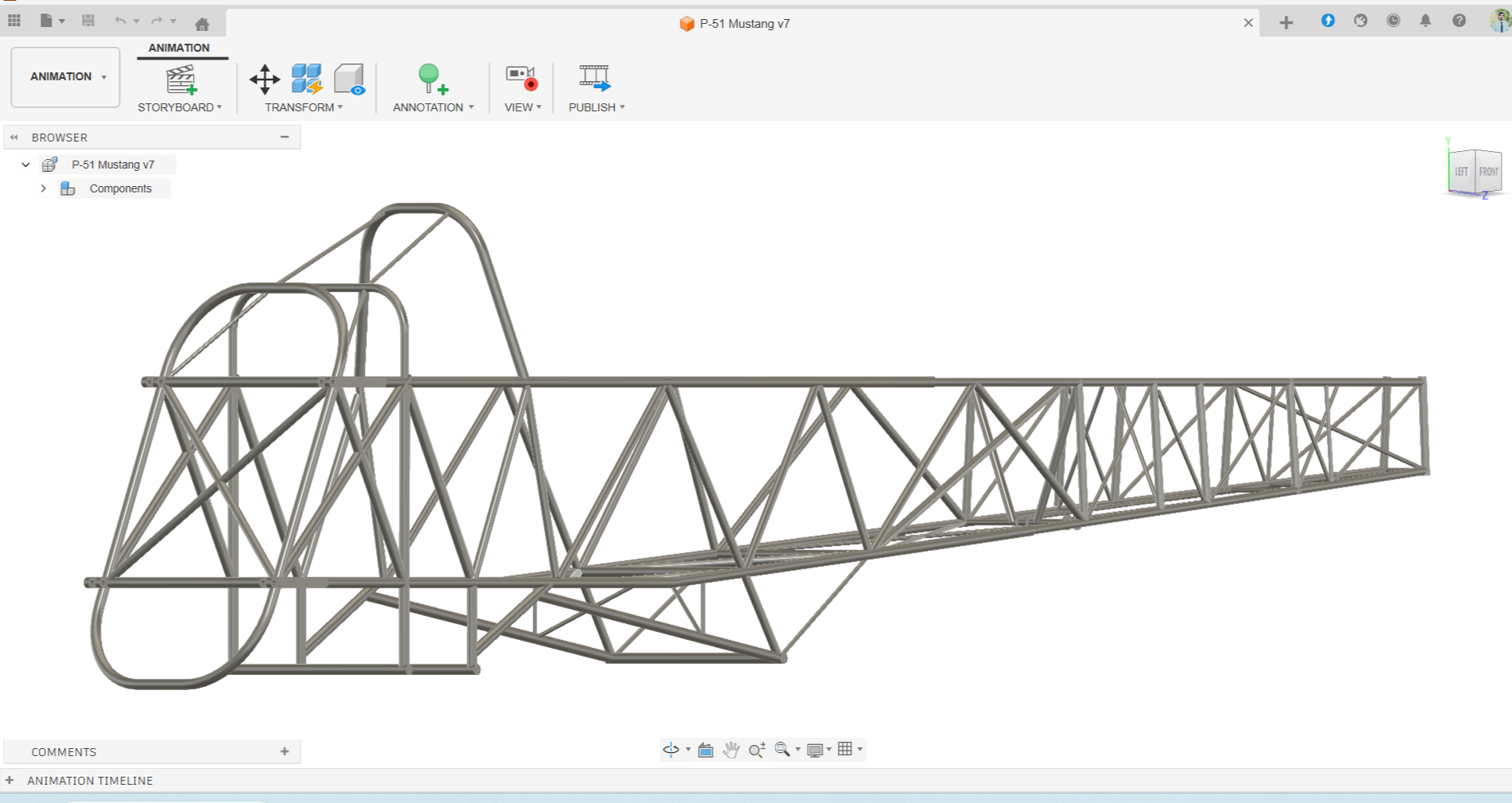Click the New Storyboard clapperboard icon
The height and width of the screenshot is (803, 1512).
click(x=180, y=80)
